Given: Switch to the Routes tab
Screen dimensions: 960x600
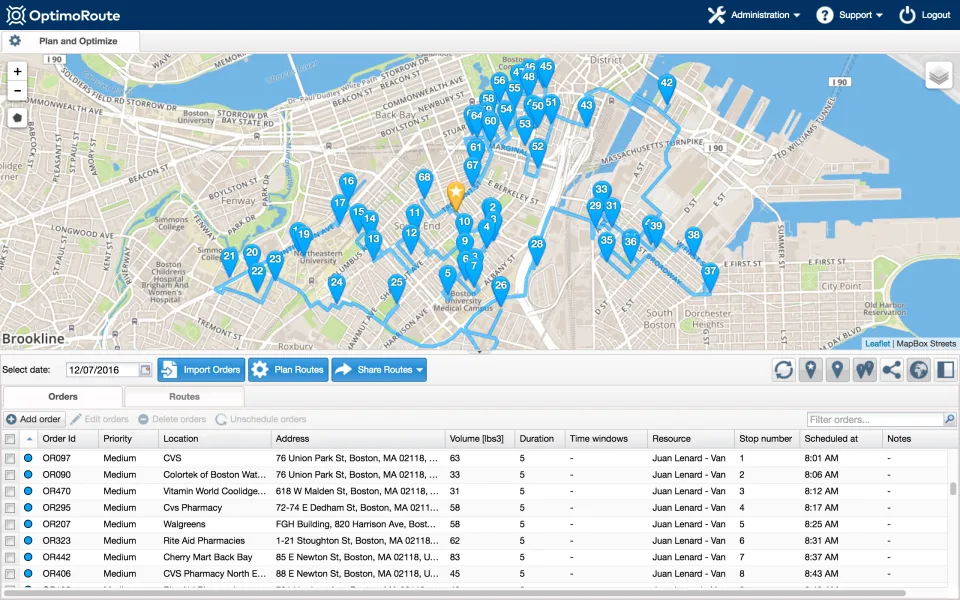Looking at the screenshot, I should click(184, 397).
